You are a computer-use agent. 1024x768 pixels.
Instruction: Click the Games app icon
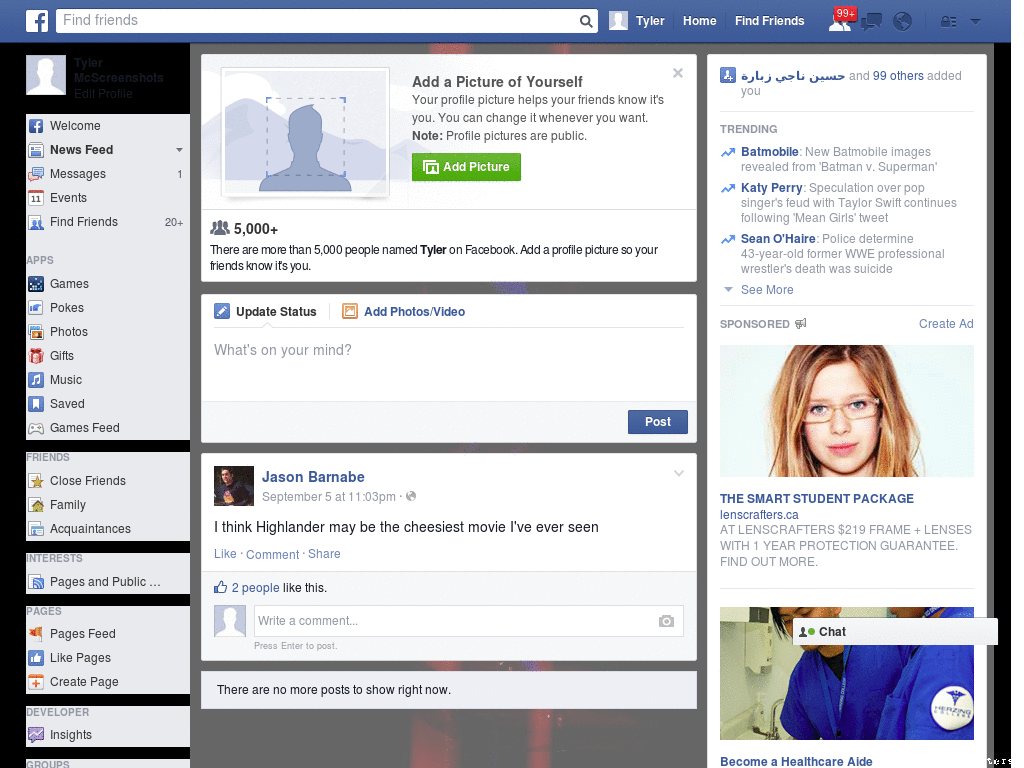pos(36,284)
